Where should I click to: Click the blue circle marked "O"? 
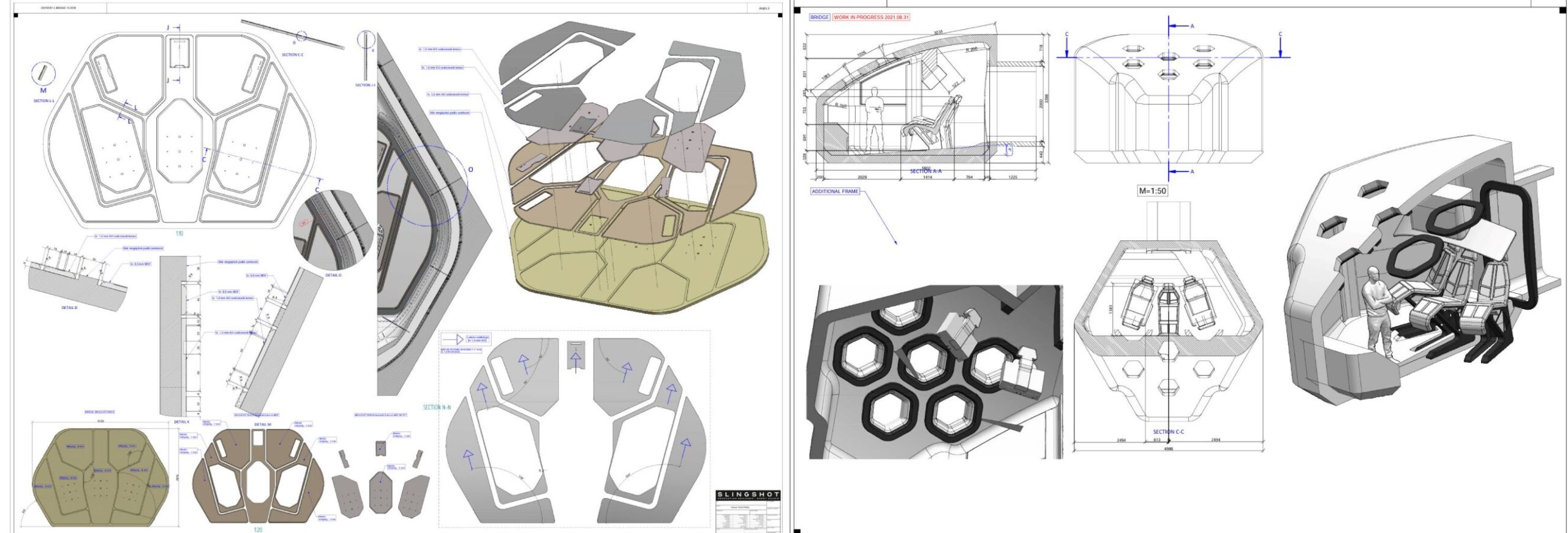click(x=427, y=185)
